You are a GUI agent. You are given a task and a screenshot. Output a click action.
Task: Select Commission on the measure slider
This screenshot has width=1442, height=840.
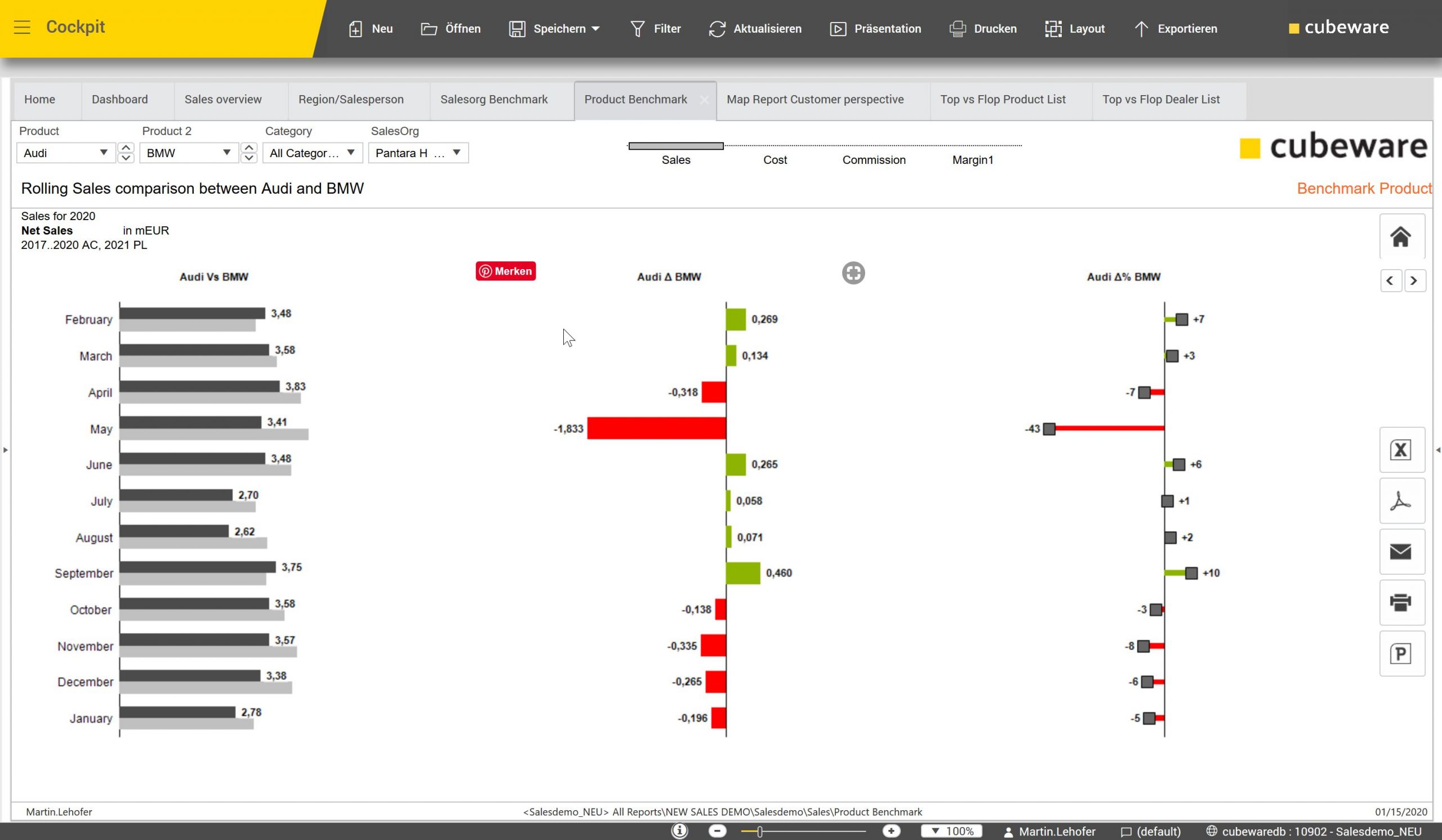874,160
